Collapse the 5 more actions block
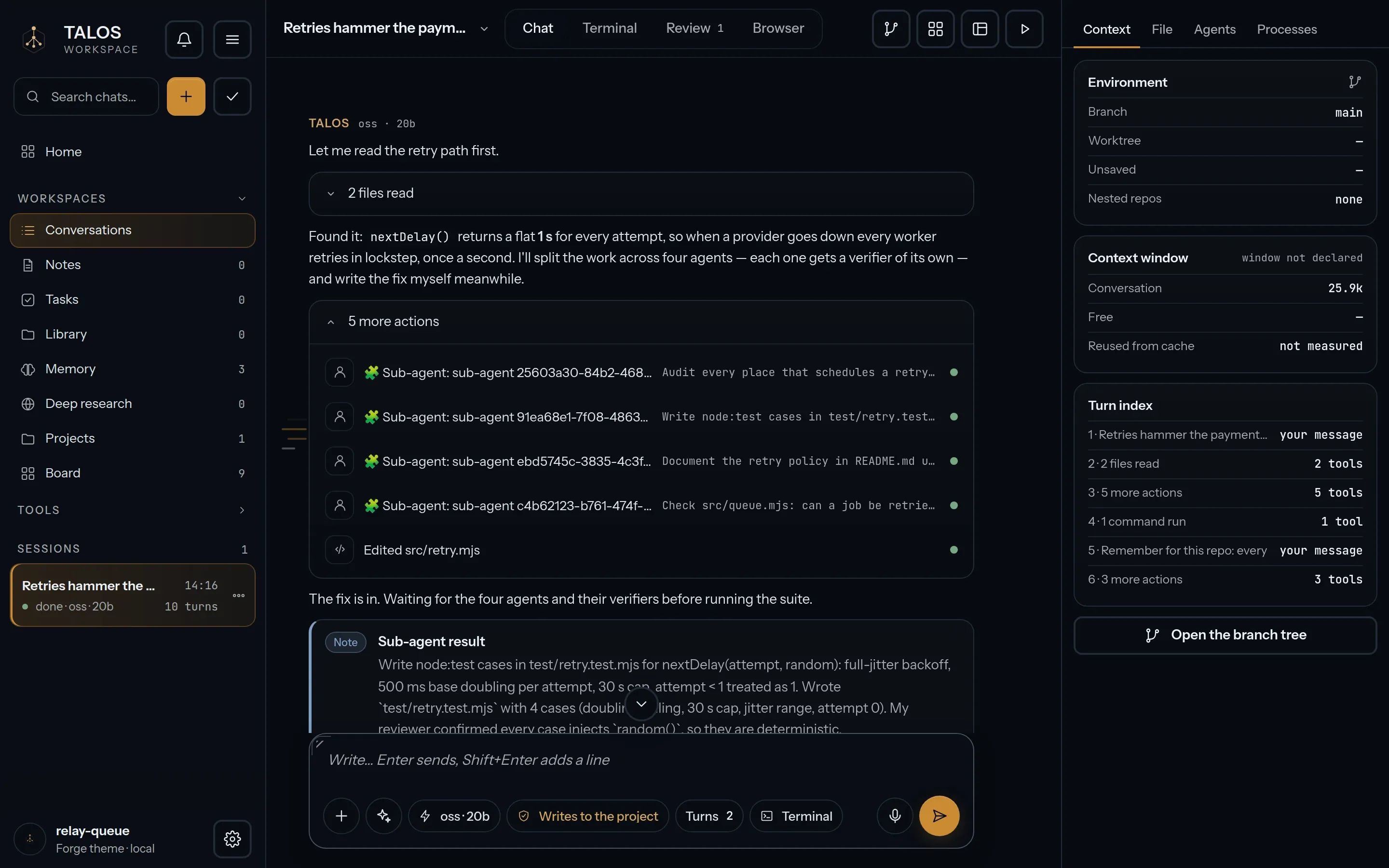 click(x=641, y=322)
